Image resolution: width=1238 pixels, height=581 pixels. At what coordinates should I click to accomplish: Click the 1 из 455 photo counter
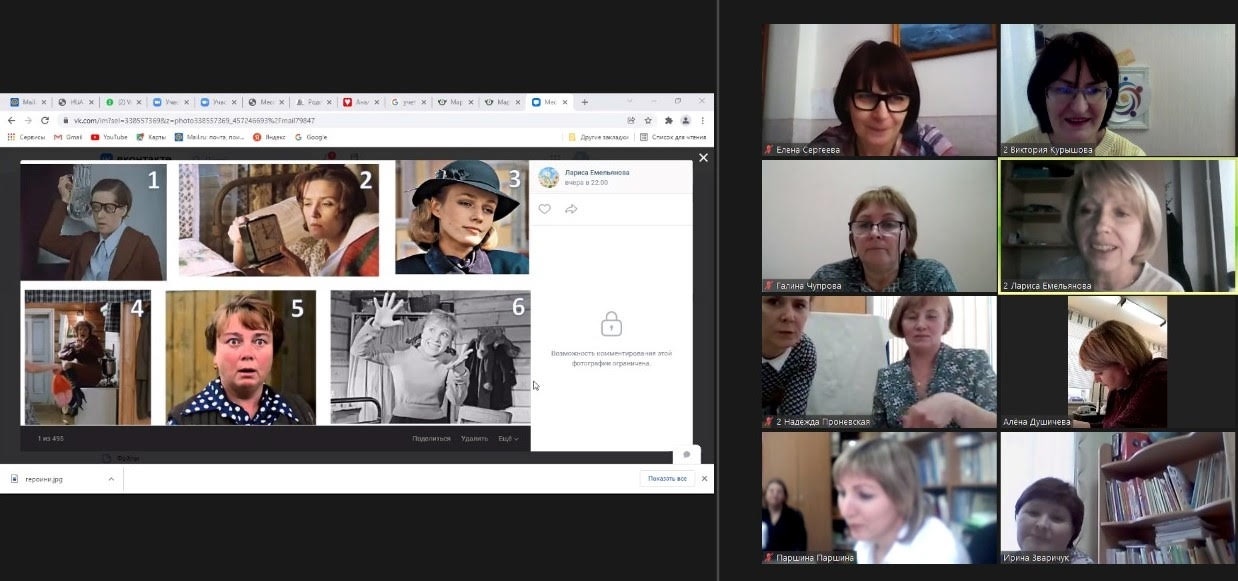[51, 438]
